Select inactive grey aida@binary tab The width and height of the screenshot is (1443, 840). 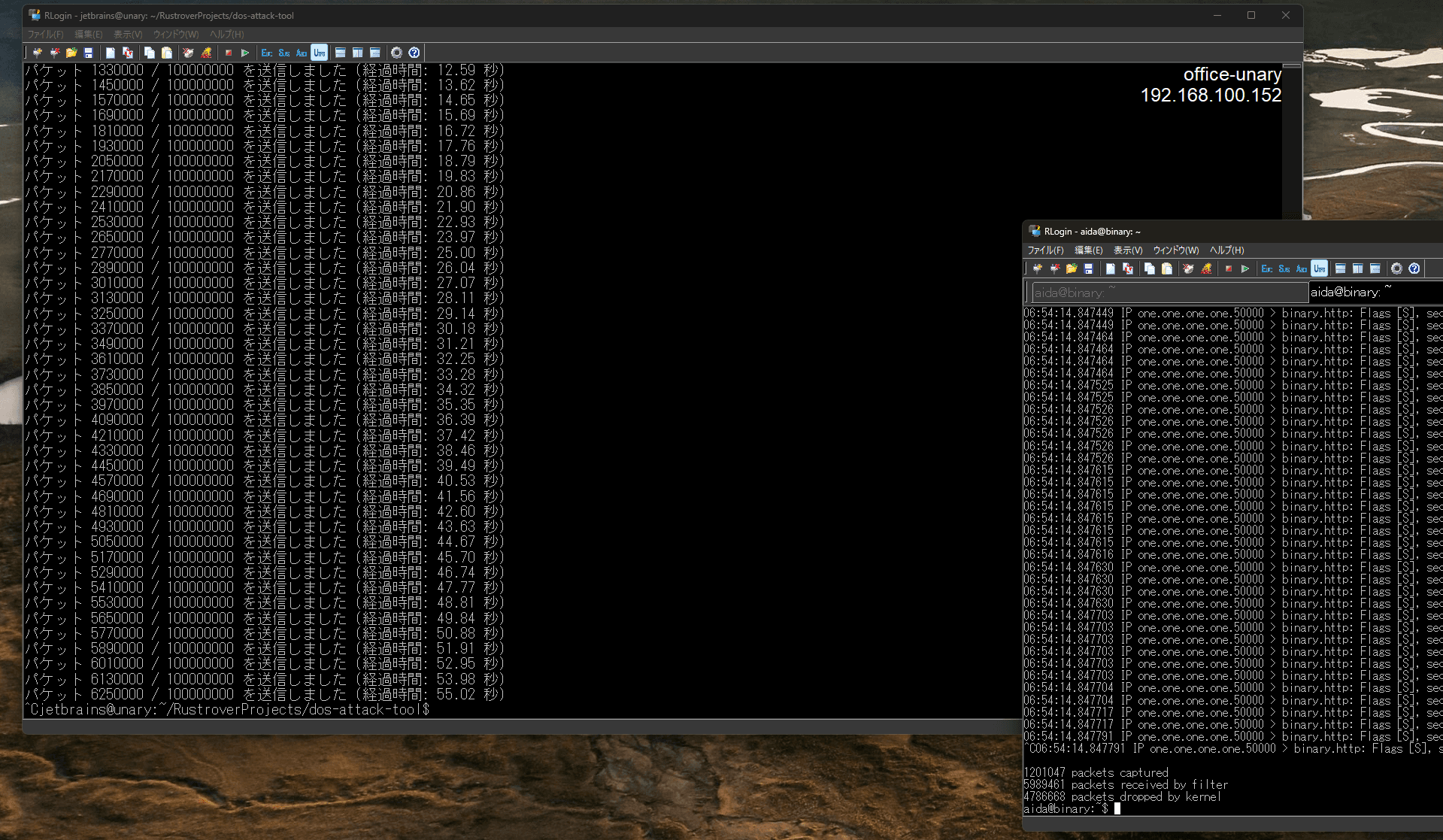coord(1169,293)
